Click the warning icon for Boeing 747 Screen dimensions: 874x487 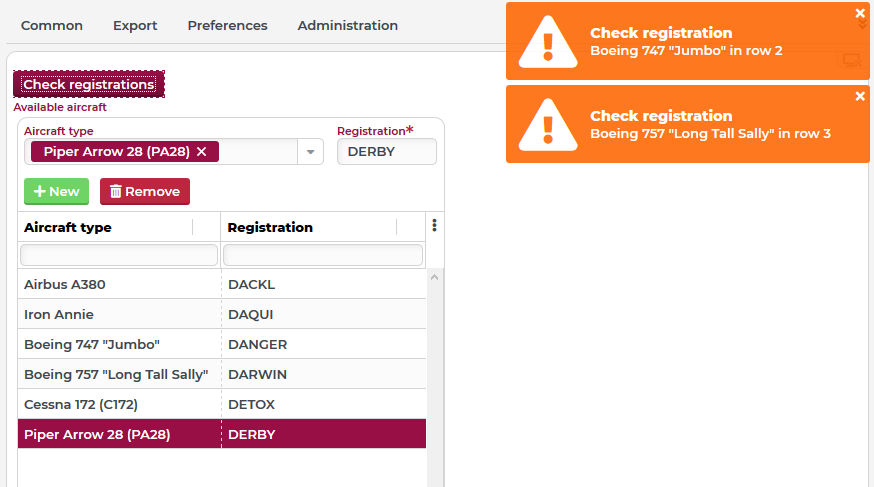coord(548,42)
